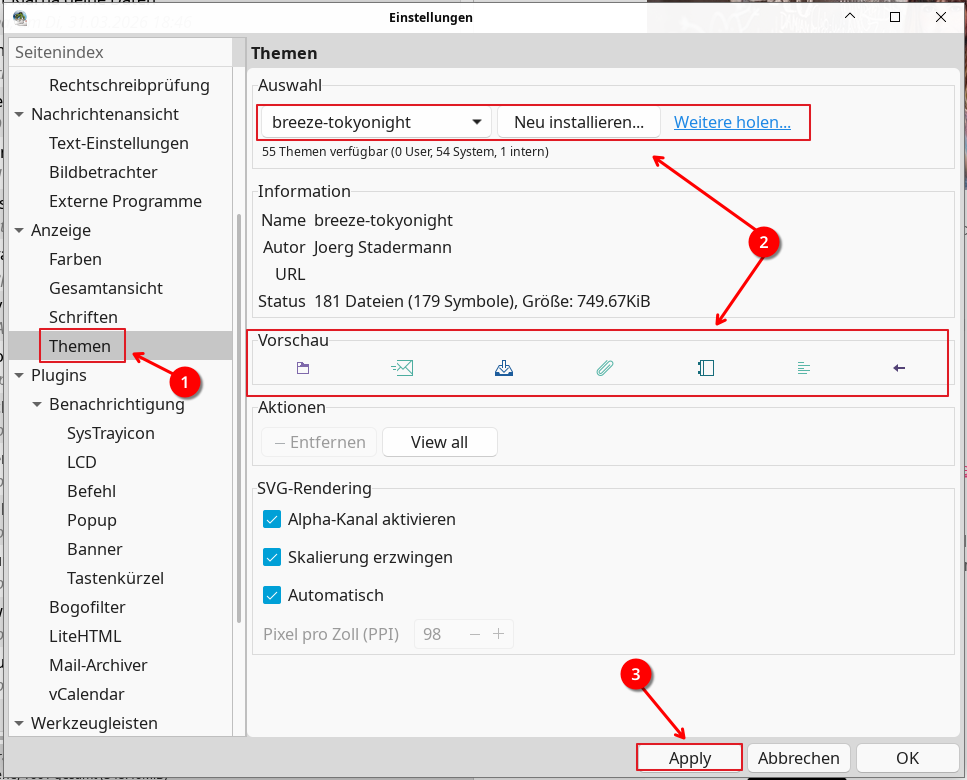Open the breeze-tokyonight theme dropdown
The height and width of the screenshot is (780, 967).
point(376,122)
